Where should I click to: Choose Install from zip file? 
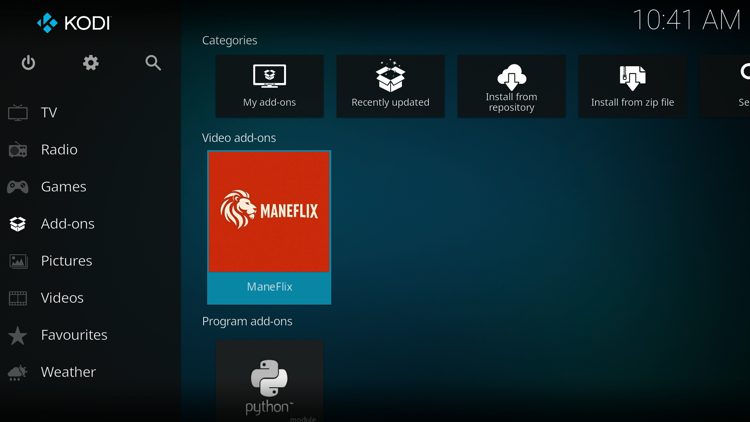632,86
